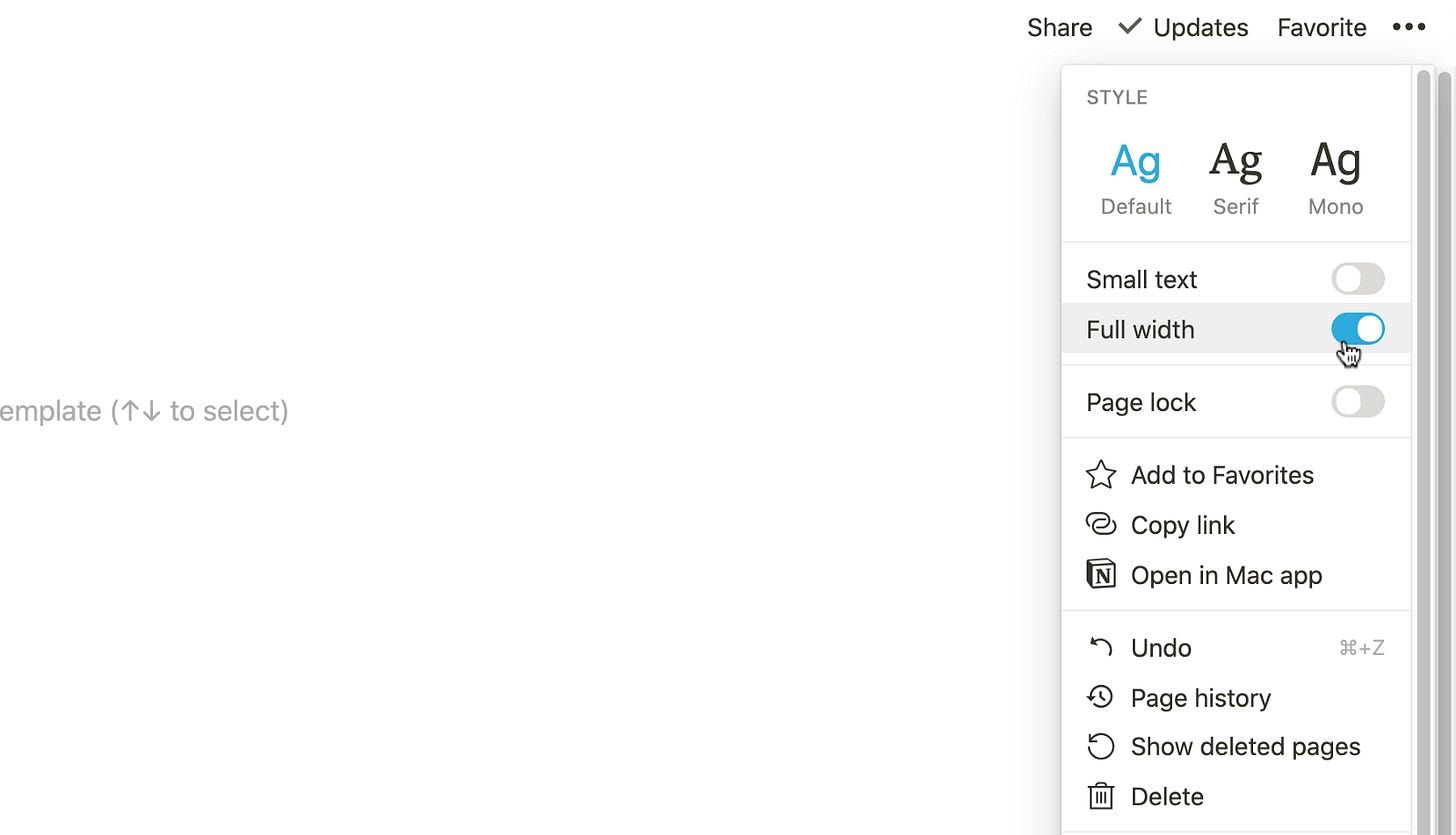Click the checkmark icon next to Updates

[1130, 26]
